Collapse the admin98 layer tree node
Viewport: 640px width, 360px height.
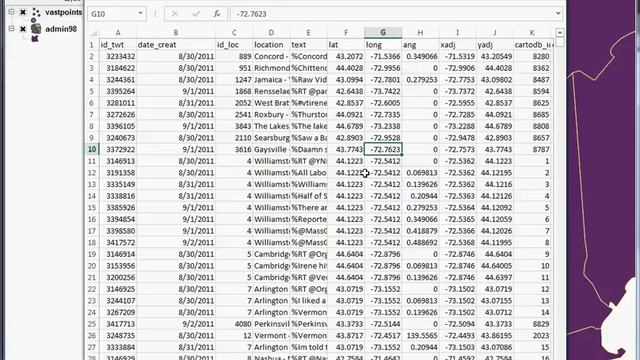point(11,29)
